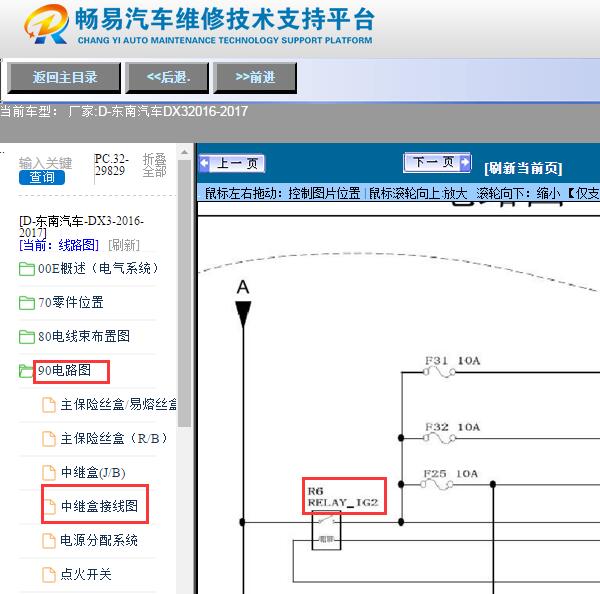Image resolution: width=600 pixels, height=594 pixels.
Task: Click document icon of 中继盒接线图
Action: click(x=50, y=507)
